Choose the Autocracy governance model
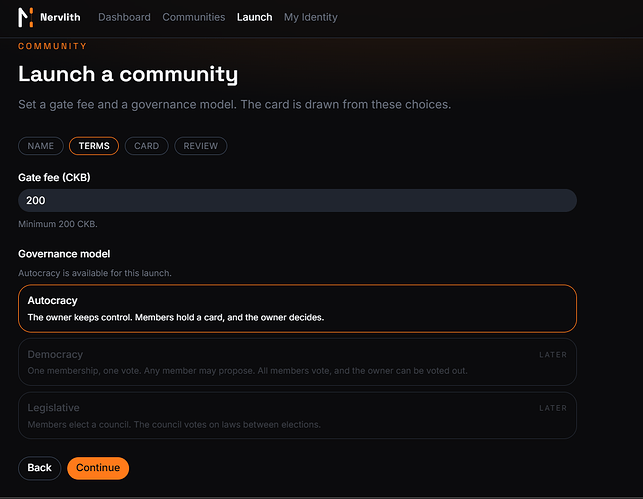The height and width of the screenshot is (499, 643). [297, 308]
